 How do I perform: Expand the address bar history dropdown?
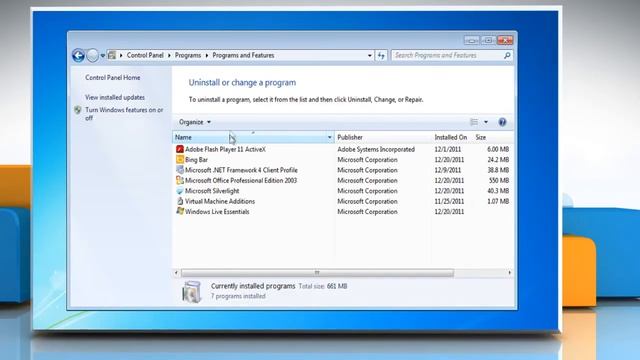(369, 56)
